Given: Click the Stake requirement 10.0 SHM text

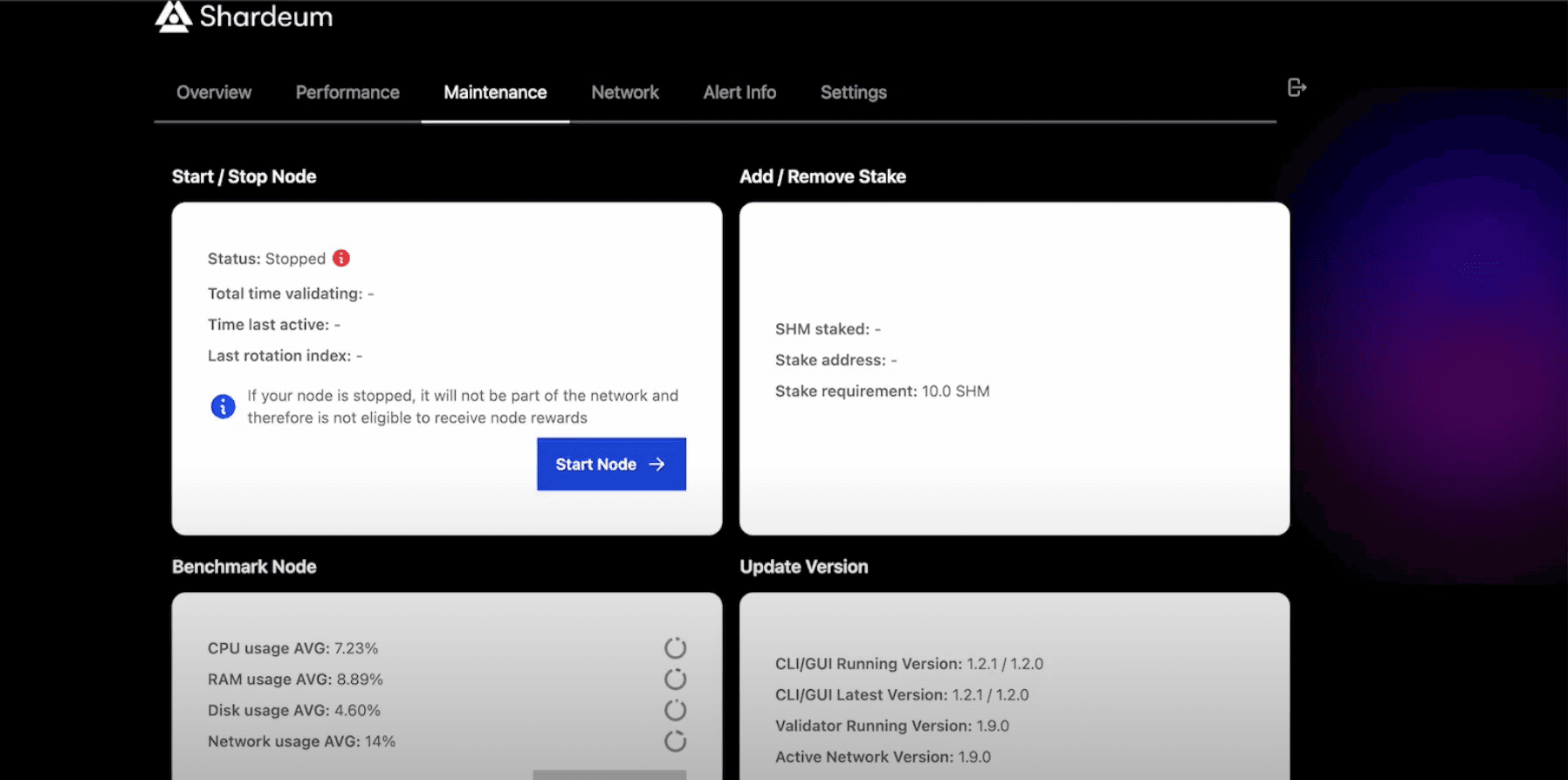Looking at the screenshot, I should (882, 391).
